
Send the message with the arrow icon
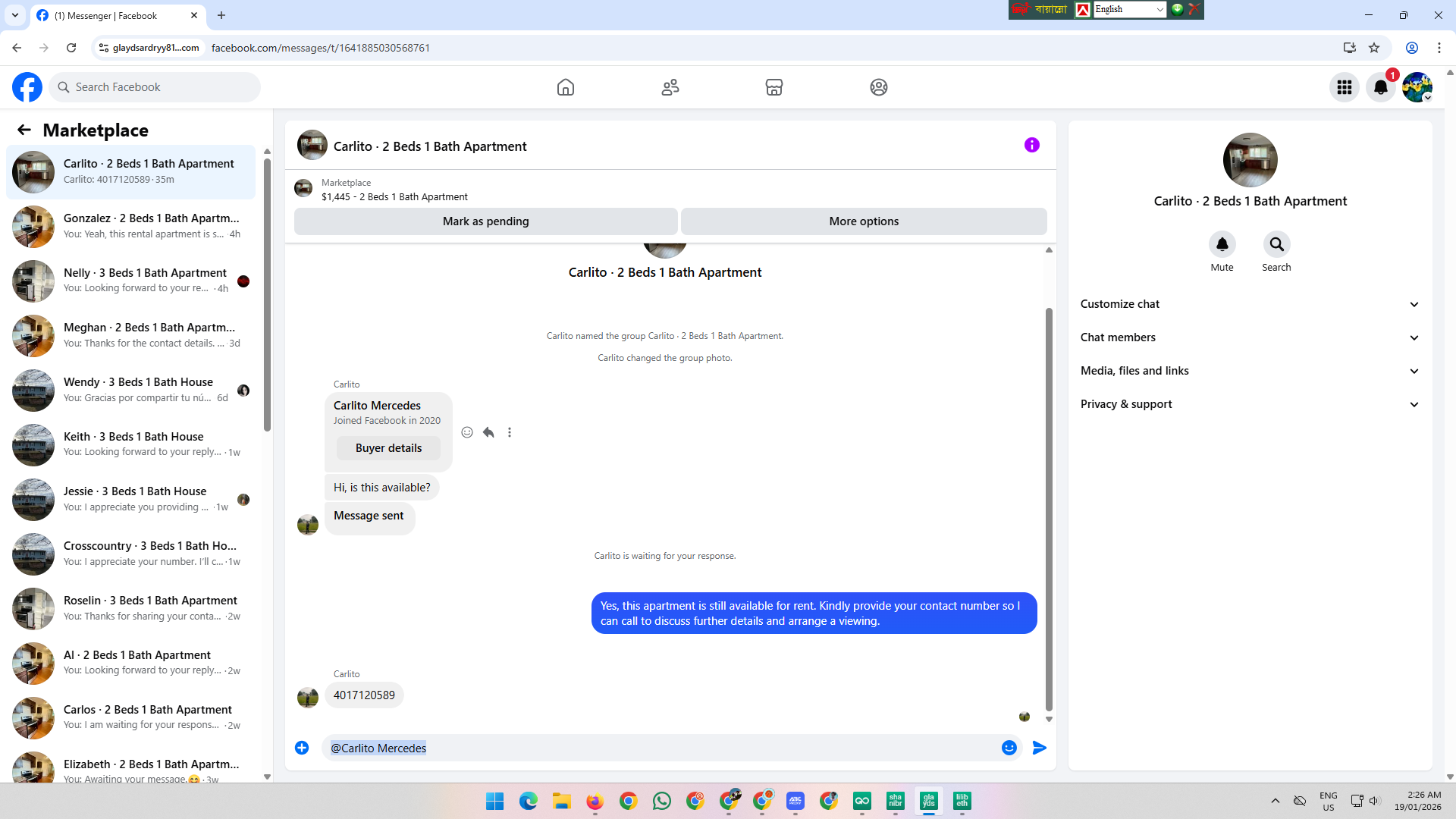click(1040, 748)
